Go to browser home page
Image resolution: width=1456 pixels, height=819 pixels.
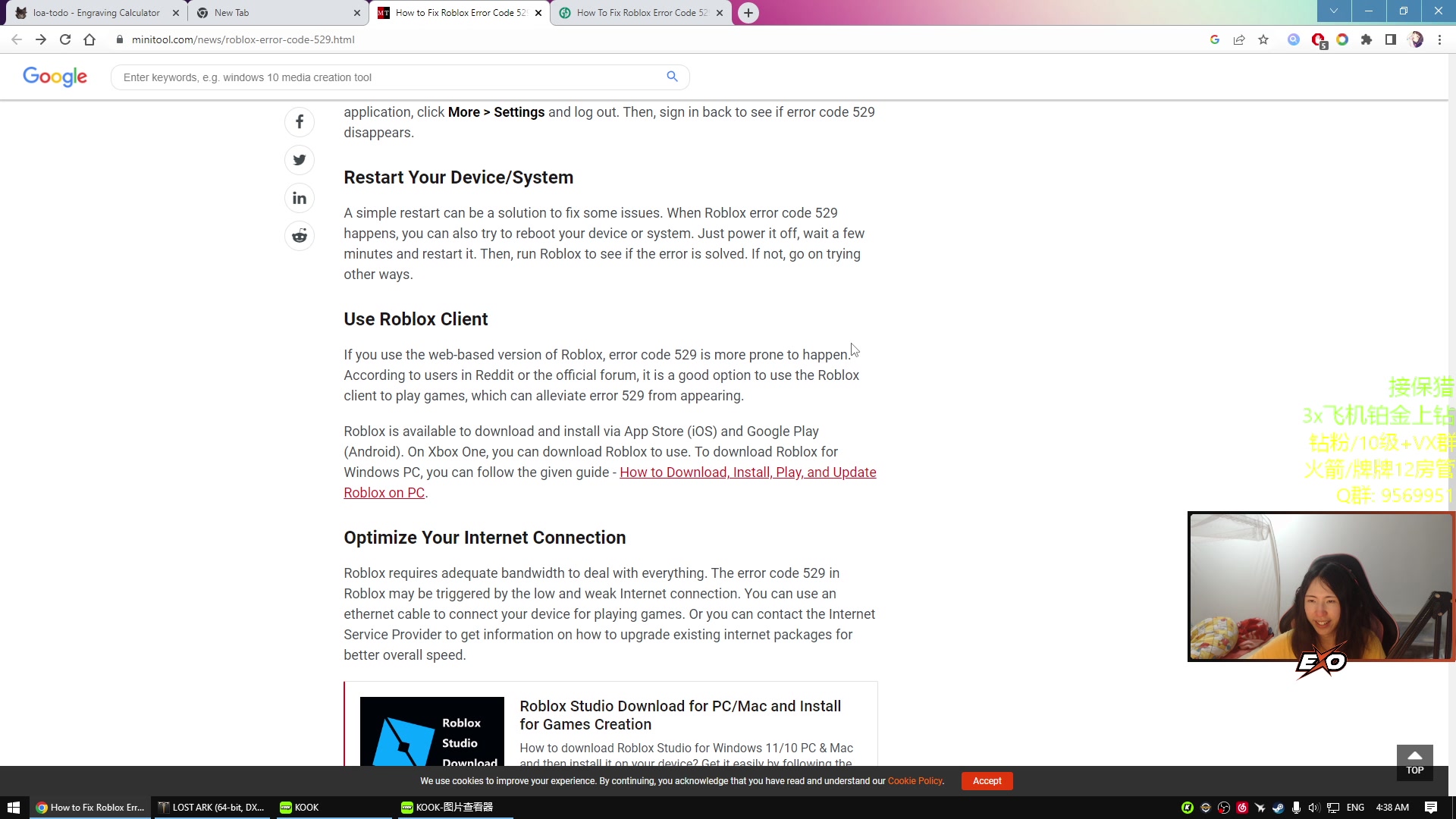[x=89, y=39]
